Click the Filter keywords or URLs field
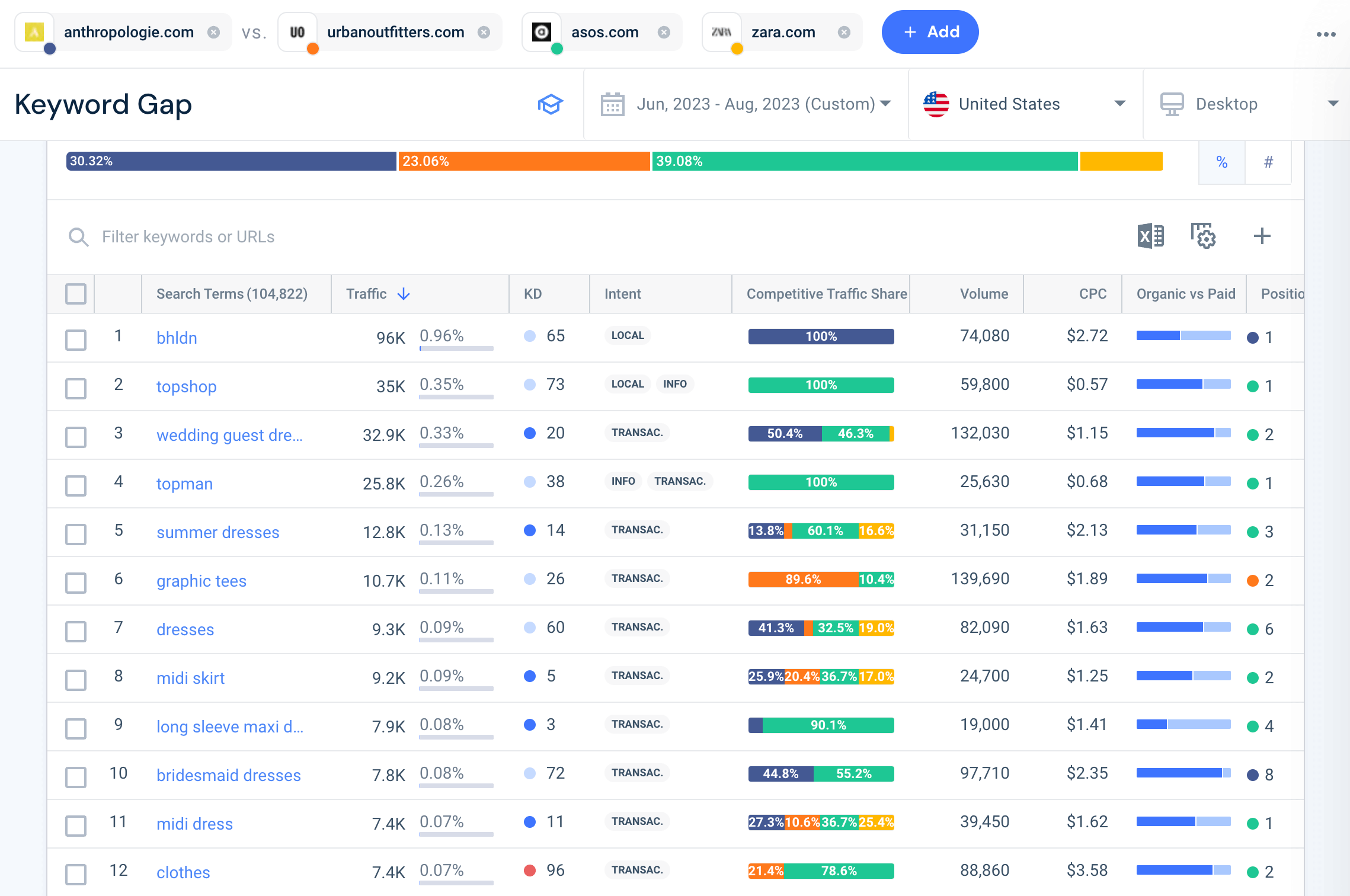This screenshot has height=896, width=1350. 188,237
